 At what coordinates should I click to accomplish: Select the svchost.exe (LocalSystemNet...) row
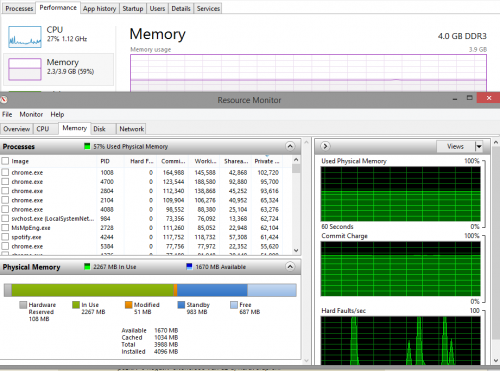(x=146, y=218)
